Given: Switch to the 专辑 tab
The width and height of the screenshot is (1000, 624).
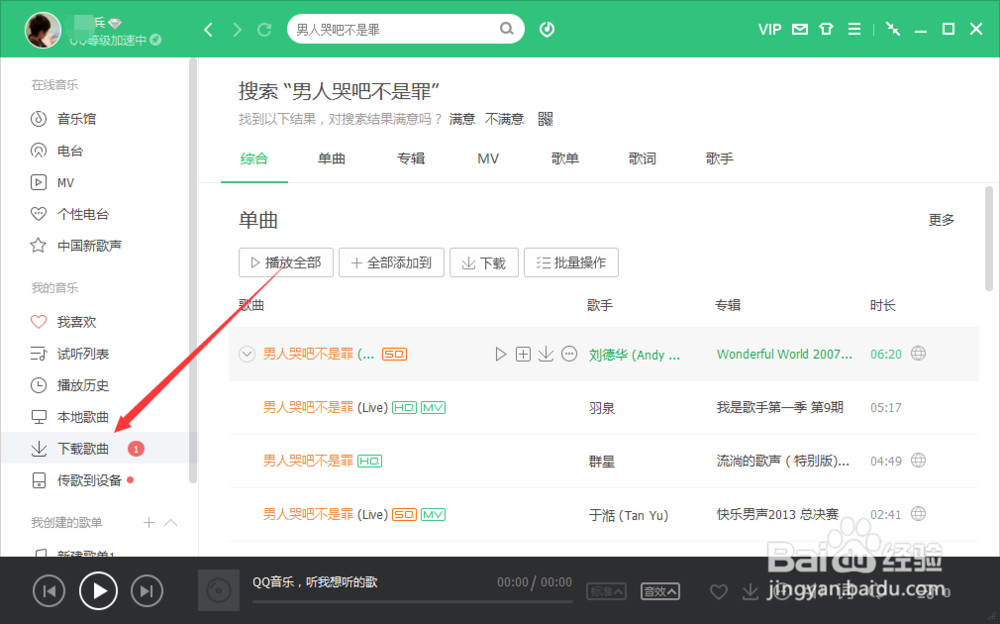Looking at the screenshot, I should [x=411, y=159].
